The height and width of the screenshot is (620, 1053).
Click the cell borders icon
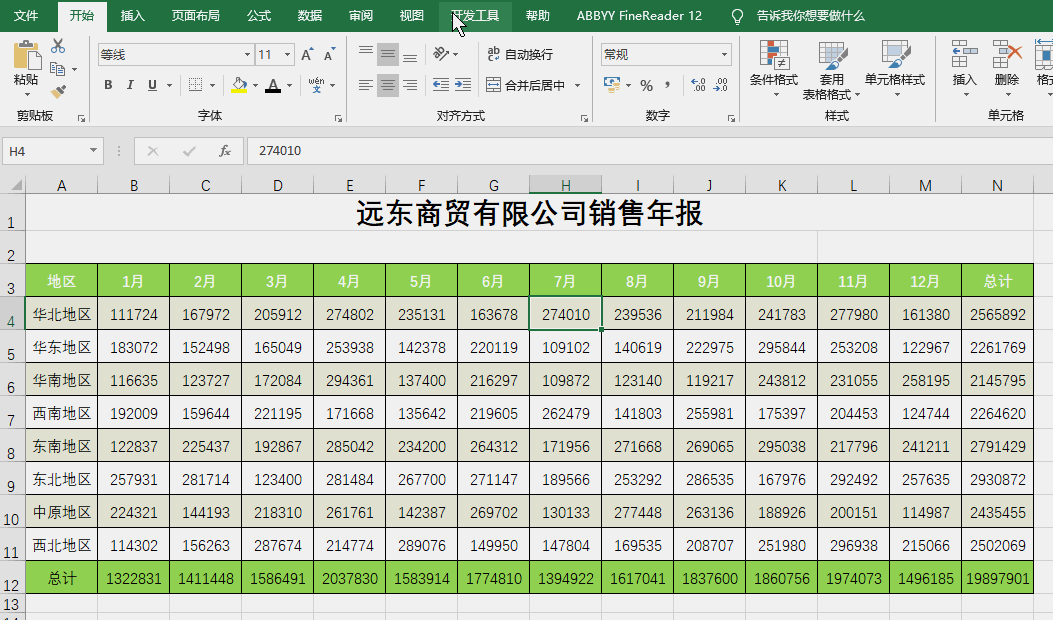195,85
